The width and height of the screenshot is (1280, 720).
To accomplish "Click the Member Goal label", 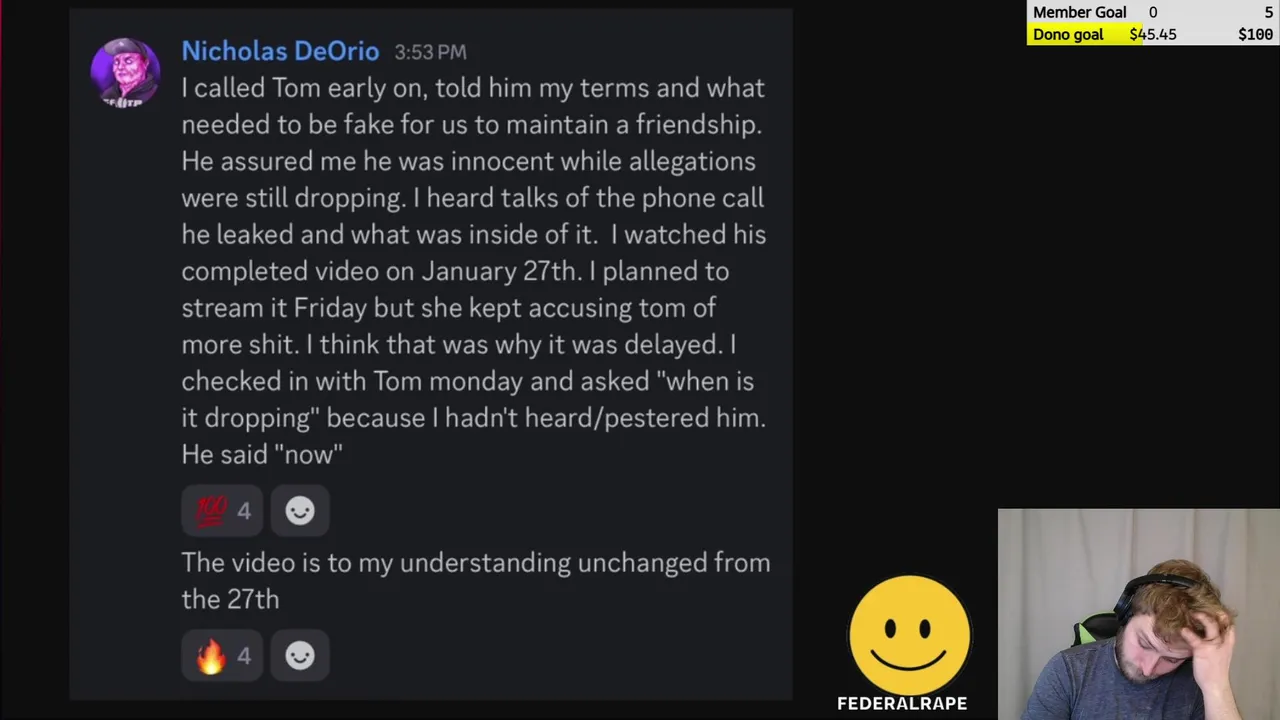I will click(x=1079, y=12).
